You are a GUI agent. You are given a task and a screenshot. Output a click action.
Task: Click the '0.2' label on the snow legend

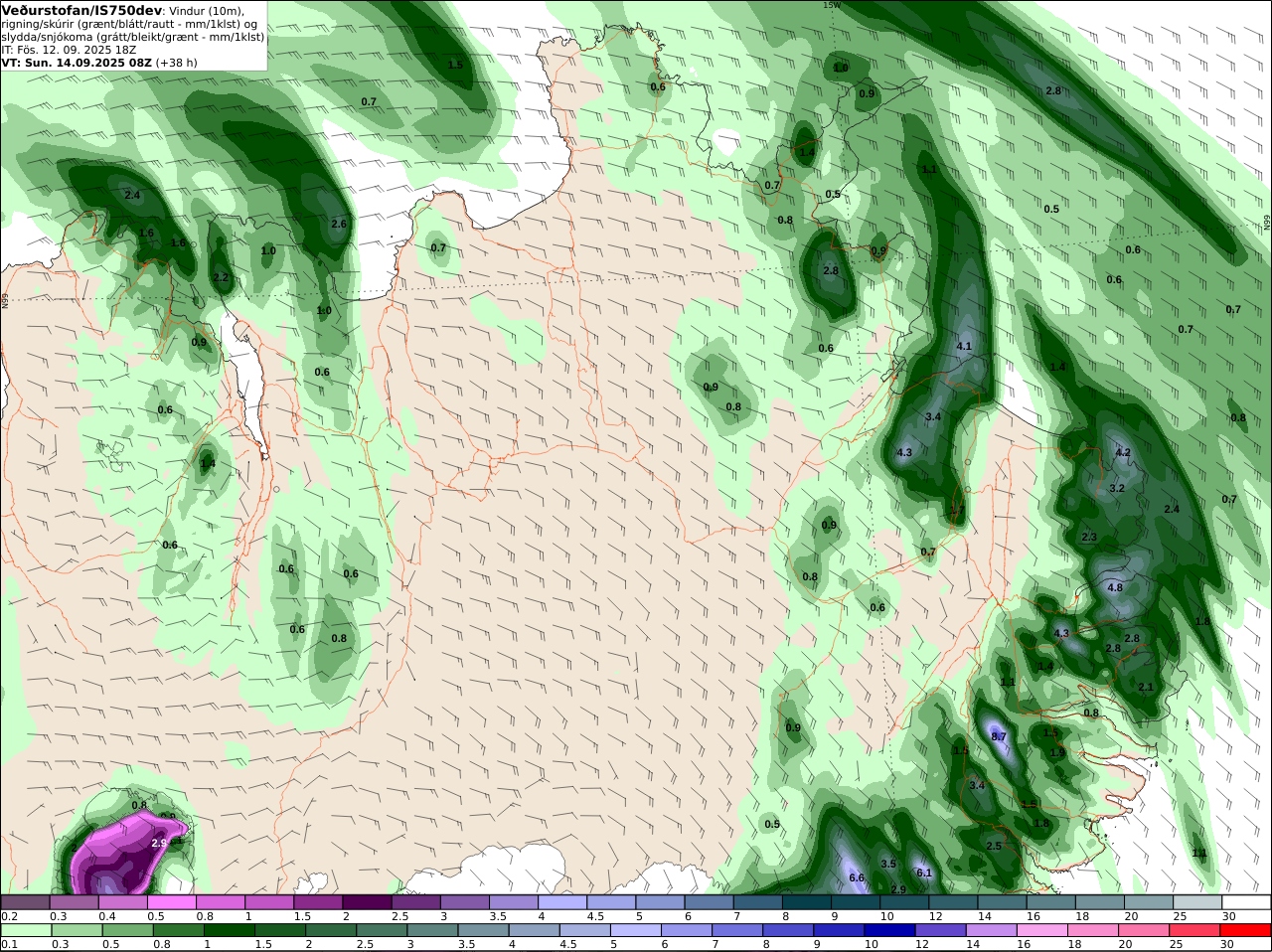pos(9,915)
